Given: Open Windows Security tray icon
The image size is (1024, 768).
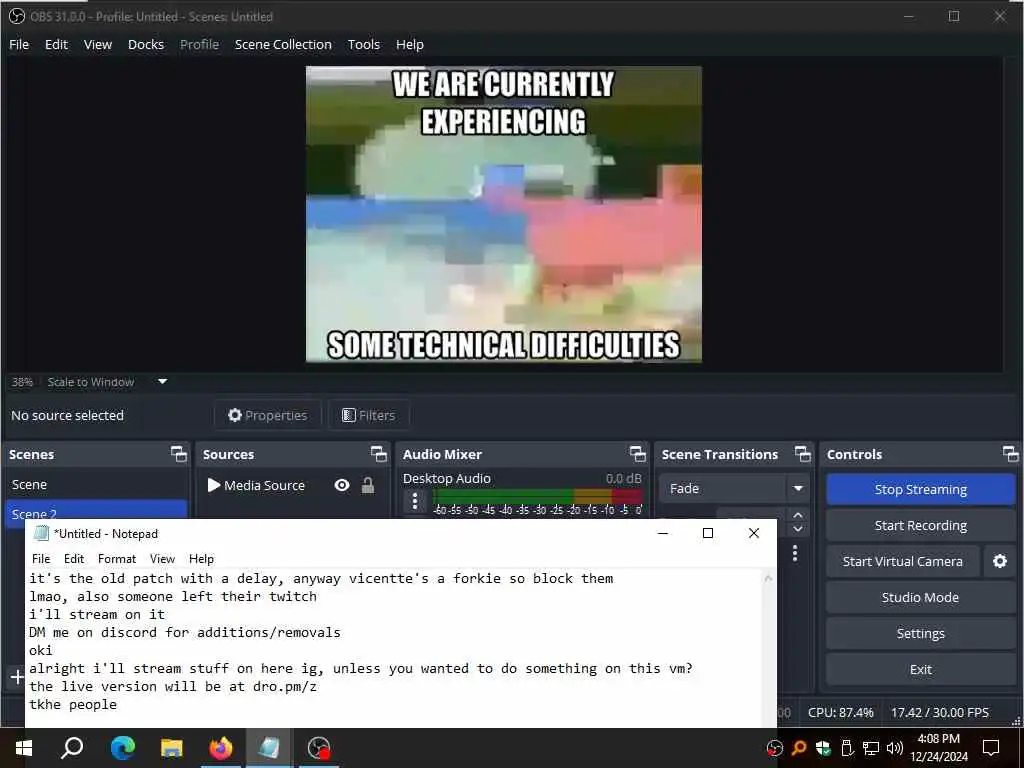Looking at the screenshot, I should coord(823,748).
